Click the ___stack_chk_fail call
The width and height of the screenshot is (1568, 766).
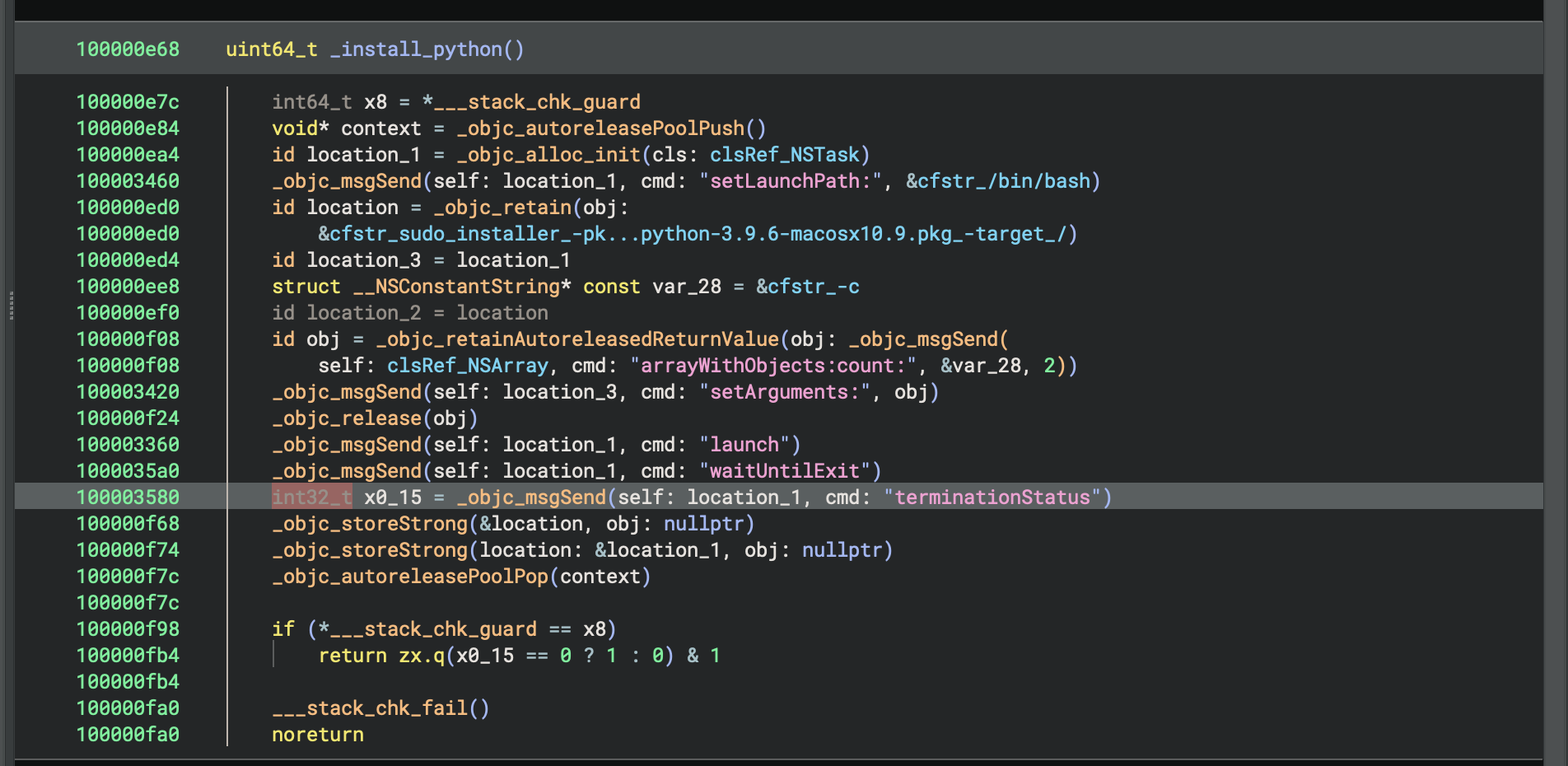[370, 708]
